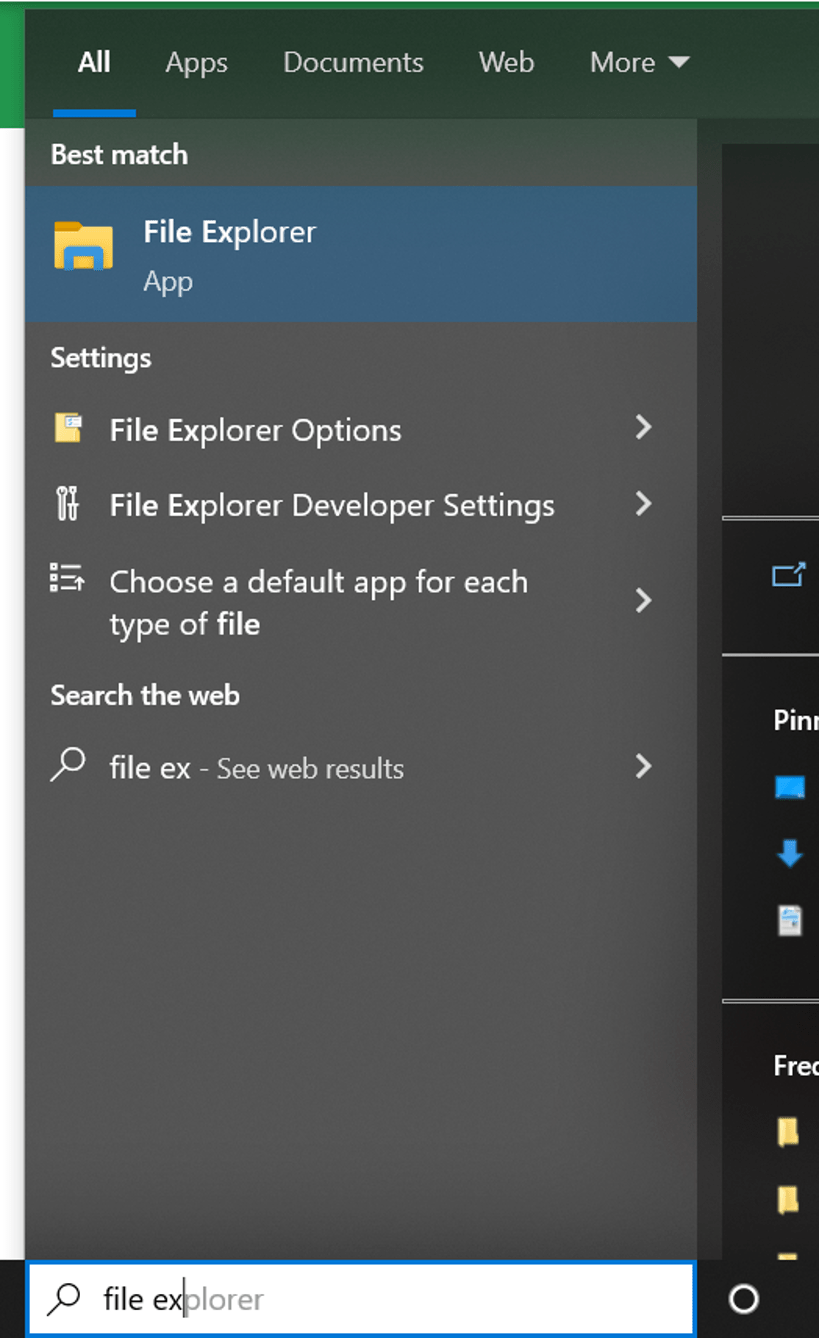Open the pinned Downloads arrow icon
The image size is (820, 1339).
click(x=790, y=853)
